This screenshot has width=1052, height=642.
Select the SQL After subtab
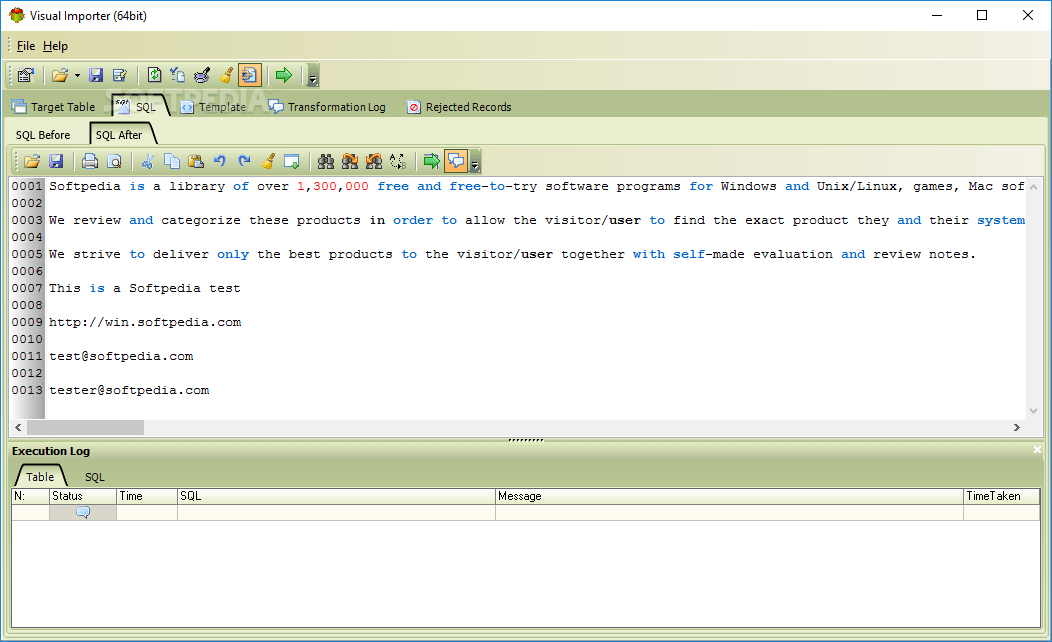click(119, 134)
